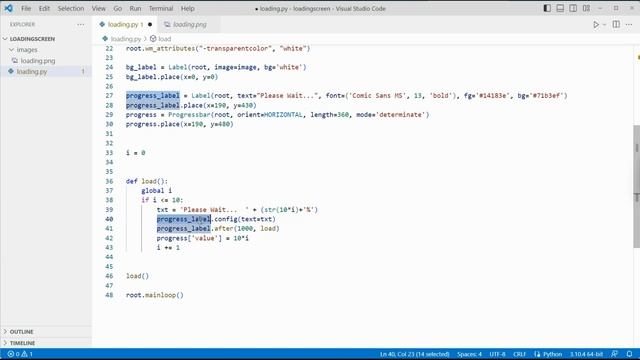This screenshot has width=640, height=360.
Task: Open the Selection menu
Action: pos(71,9)
